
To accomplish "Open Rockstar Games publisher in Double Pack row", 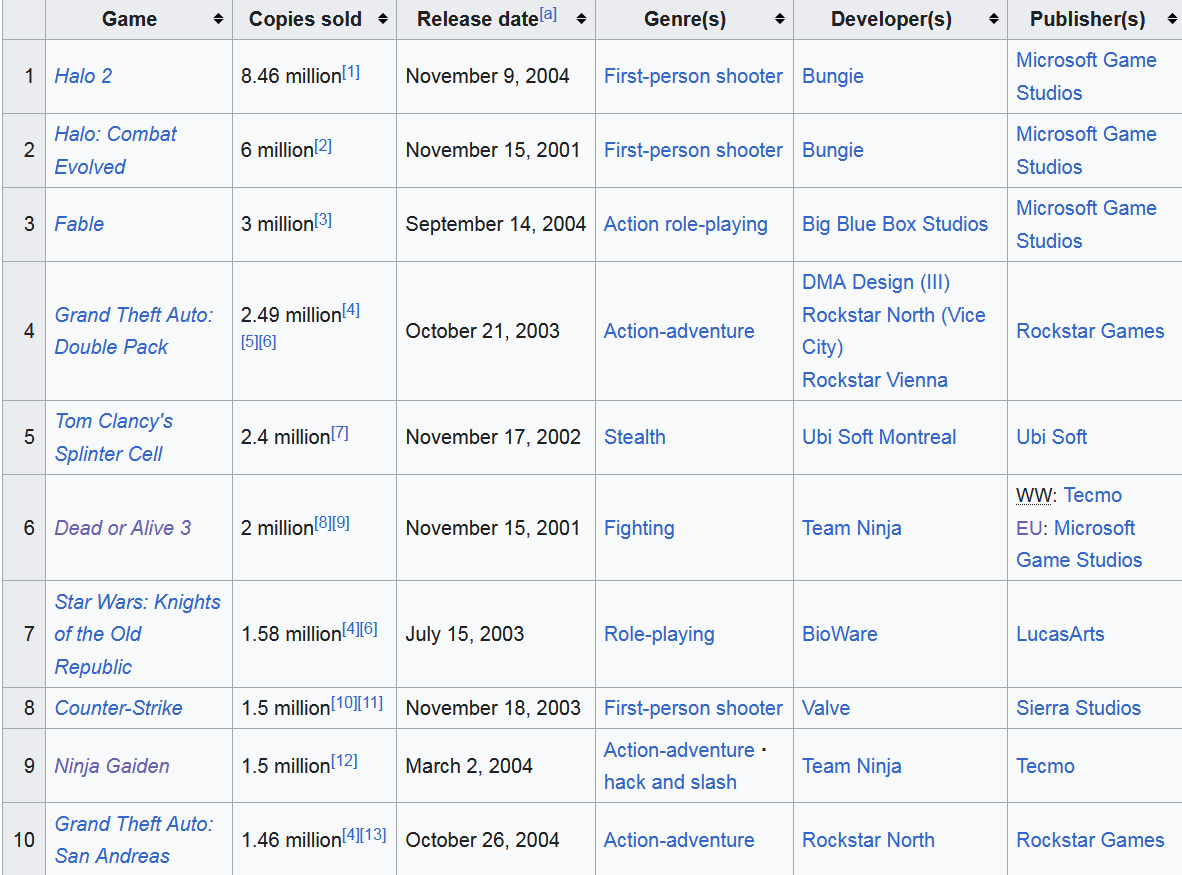I will click(1090, 331).
